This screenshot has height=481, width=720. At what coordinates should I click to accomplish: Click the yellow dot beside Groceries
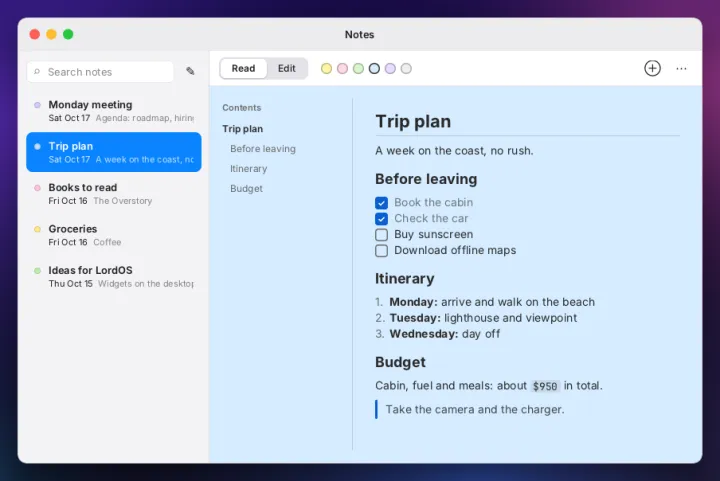coord(38,229)
